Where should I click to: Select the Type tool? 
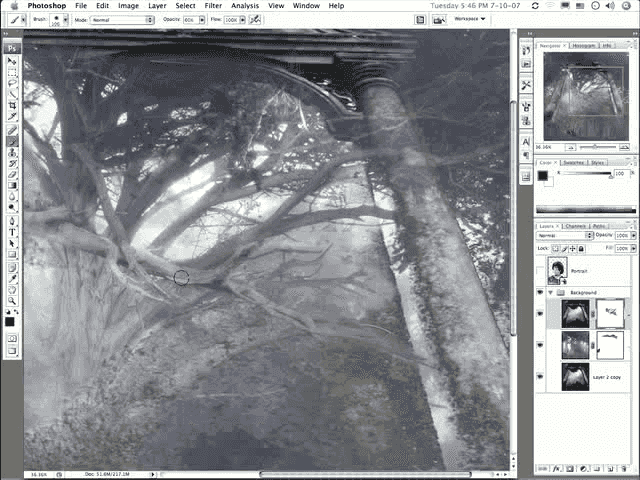tap(12, 231)
